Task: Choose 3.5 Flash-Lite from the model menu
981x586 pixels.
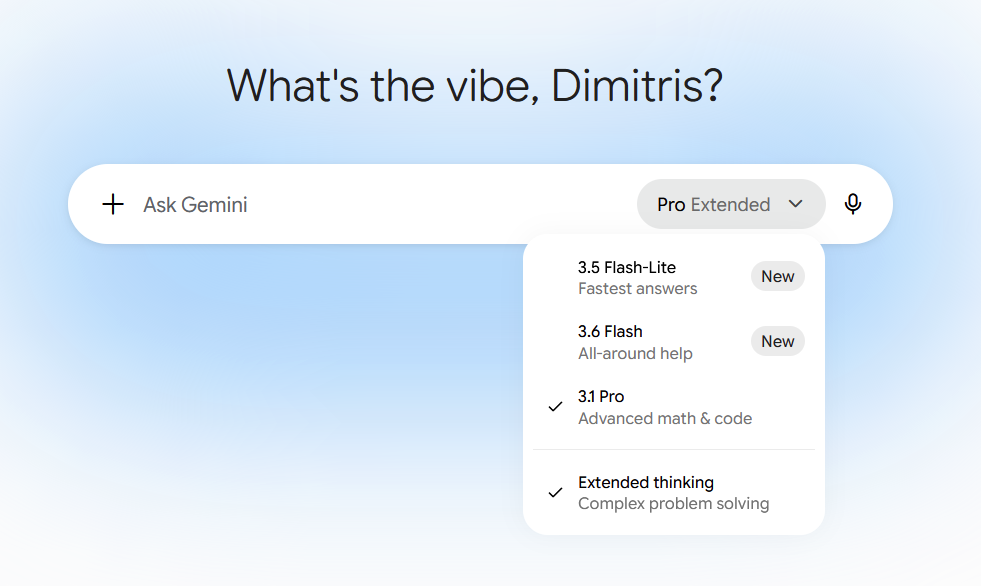Action: (674, 277)
